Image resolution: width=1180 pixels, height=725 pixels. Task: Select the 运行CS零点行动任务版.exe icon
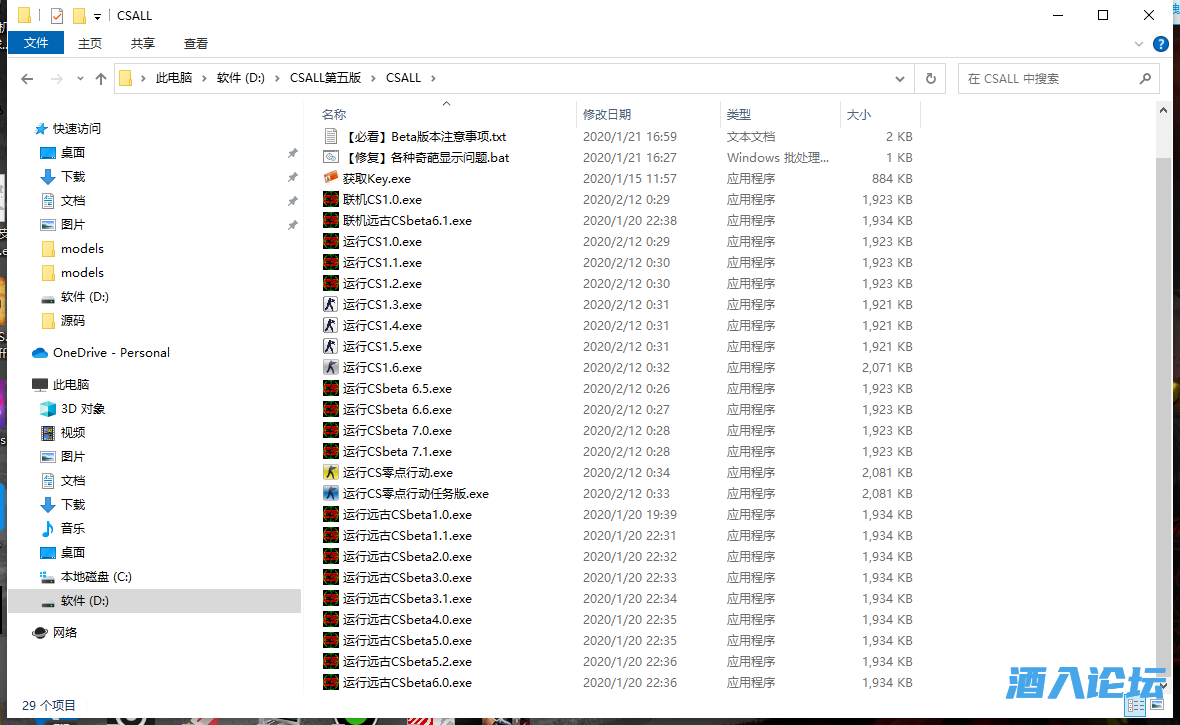(x=330, y=494)
